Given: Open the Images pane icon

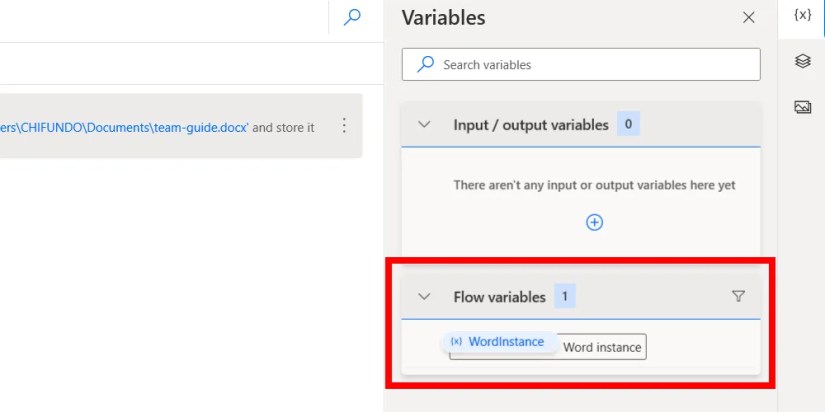Looking at the screenshot, I should click(x=802, y=107).
